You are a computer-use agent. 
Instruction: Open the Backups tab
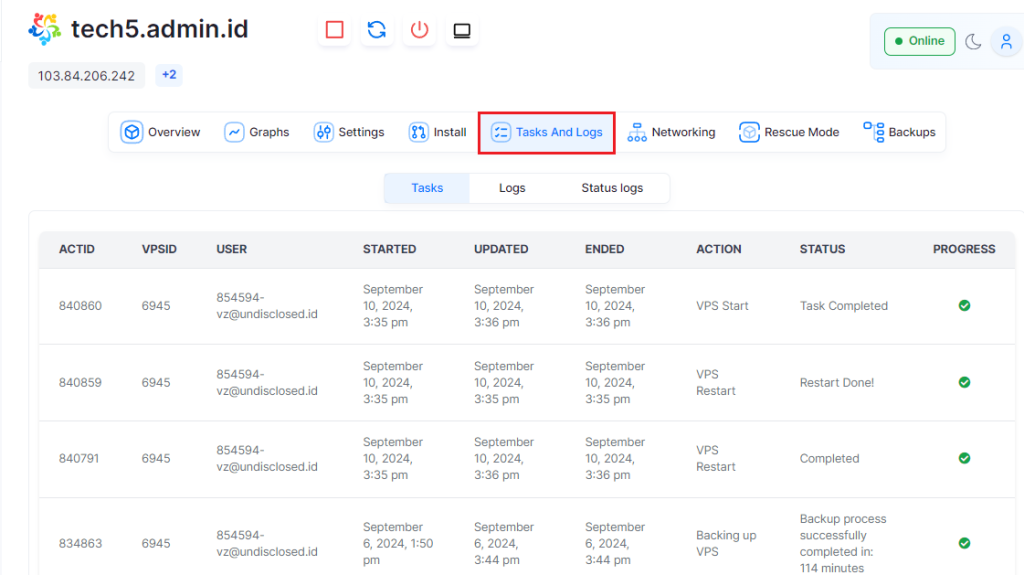tap(899, 132)
